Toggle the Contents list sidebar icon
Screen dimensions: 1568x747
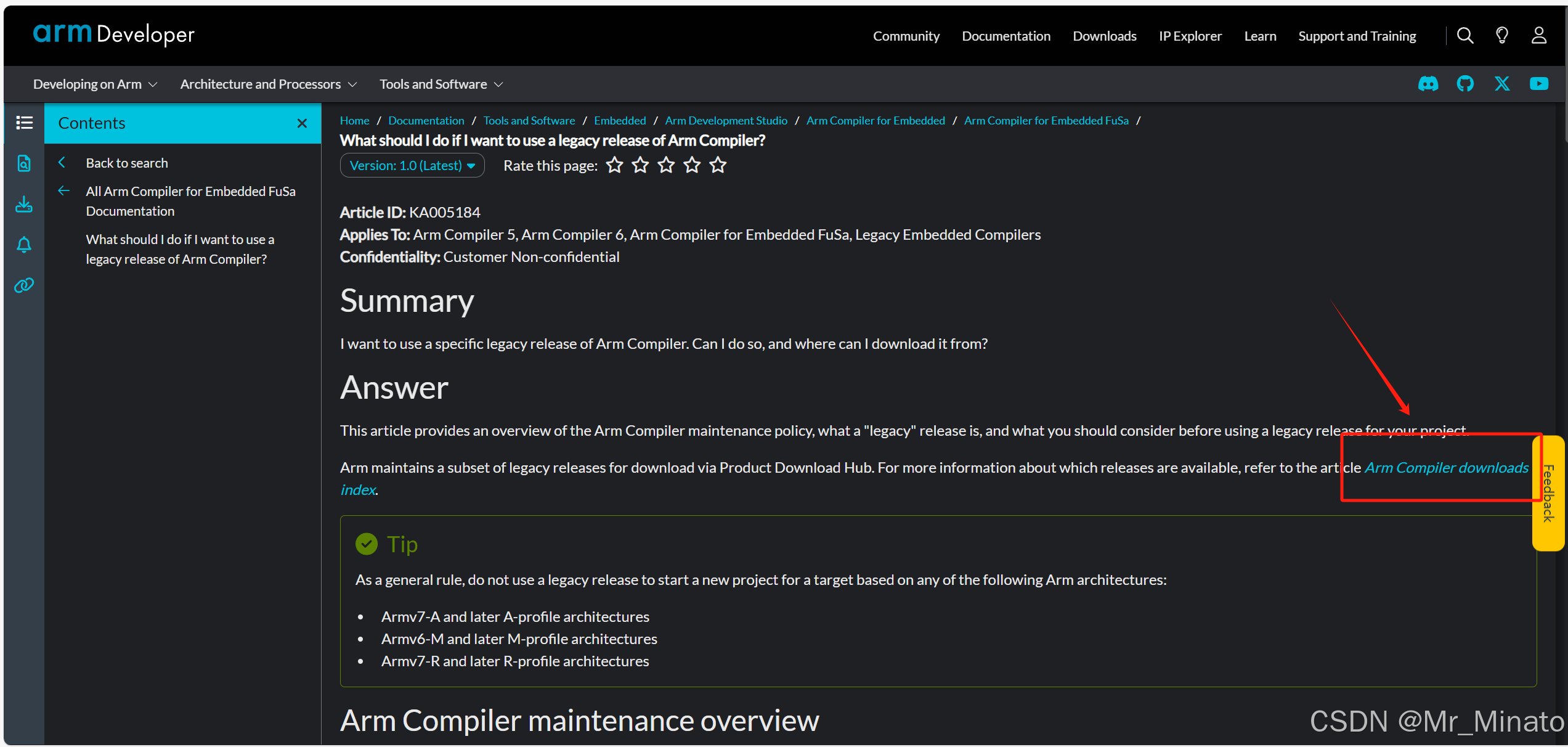tap(24, 123)
